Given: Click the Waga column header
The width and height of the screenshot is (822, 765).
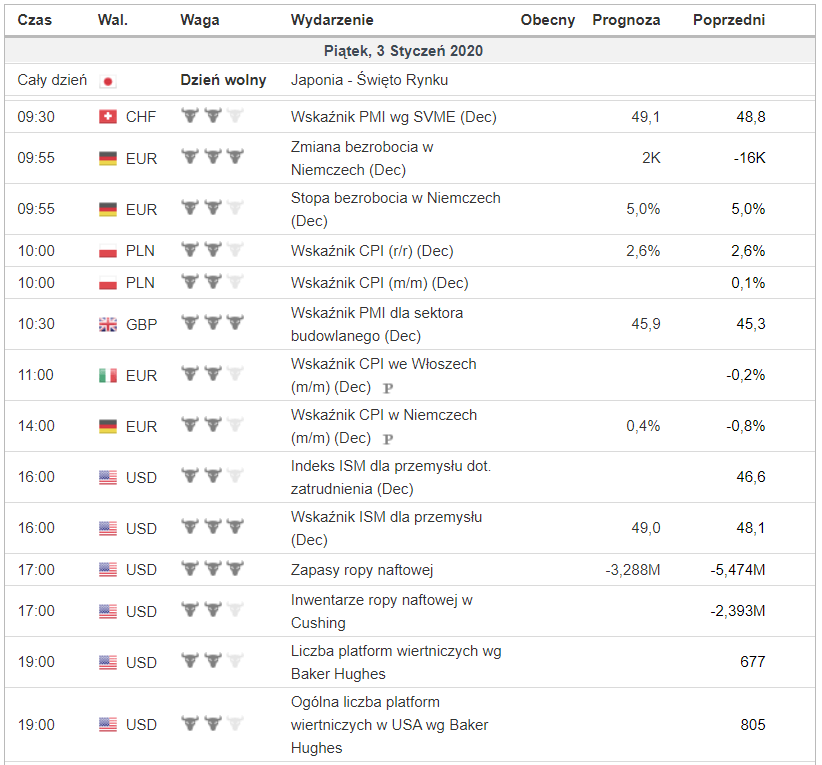Looking at the screenshot, I should click(x=196, y=20).
